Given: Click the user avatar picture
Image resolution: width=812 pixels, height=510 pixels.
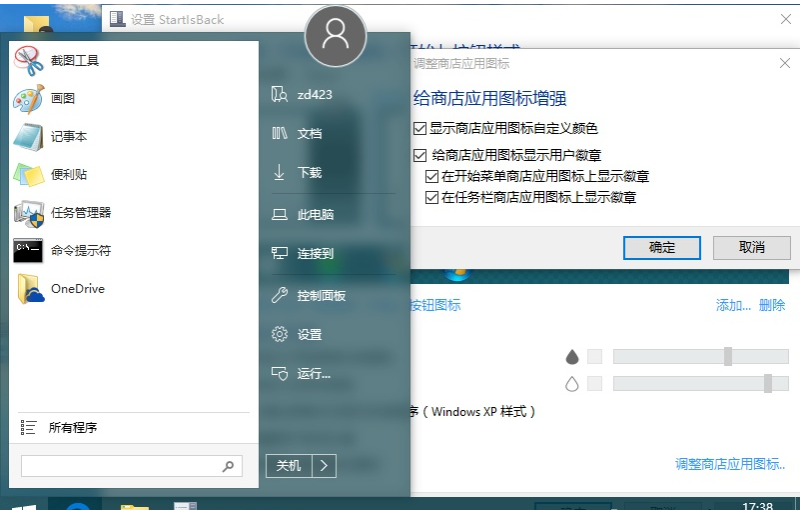Looking at the screenshot, I should 336,36.
